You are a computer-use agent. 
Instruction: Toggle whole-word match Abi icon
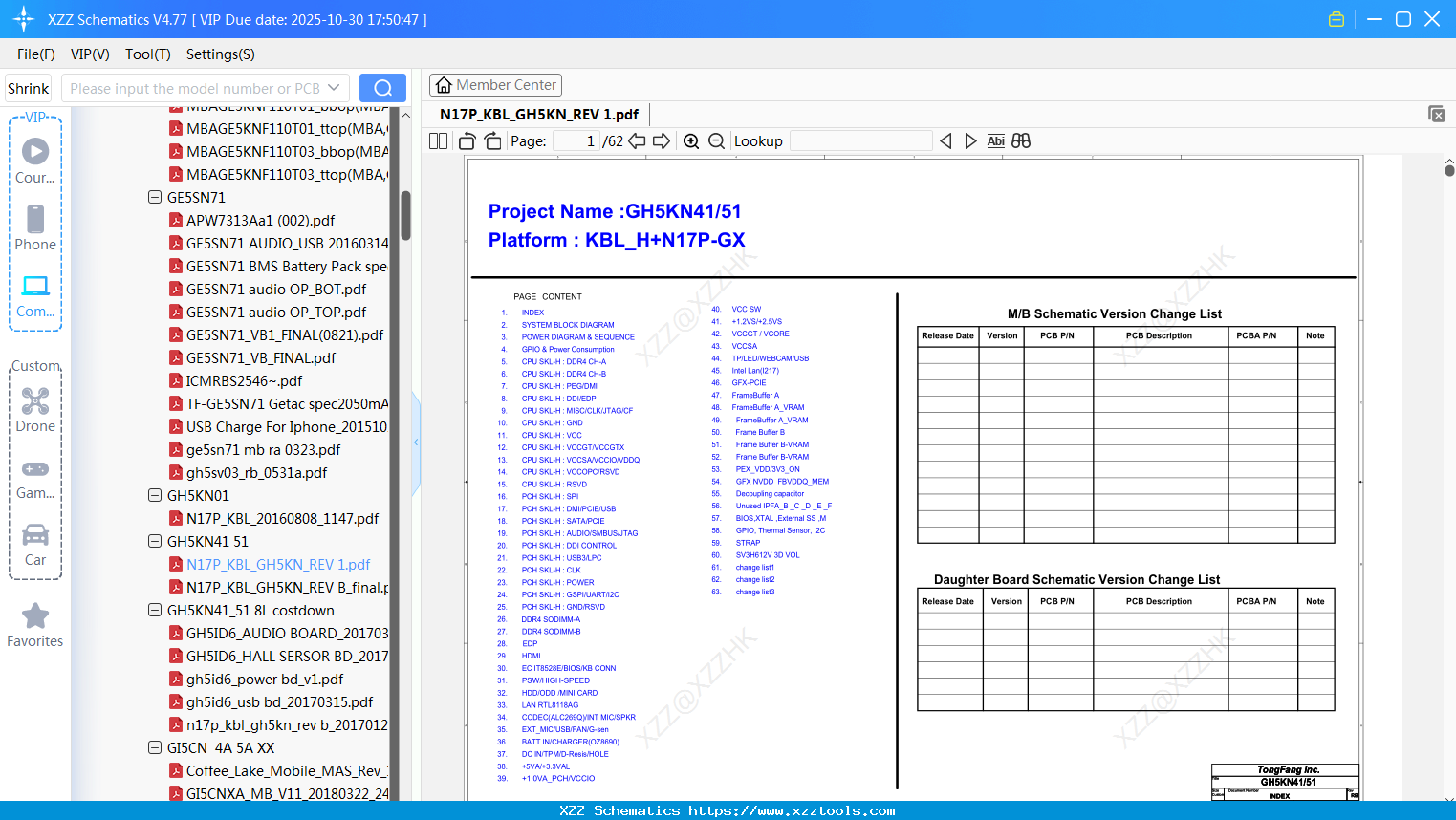click(x=995, y=141)
